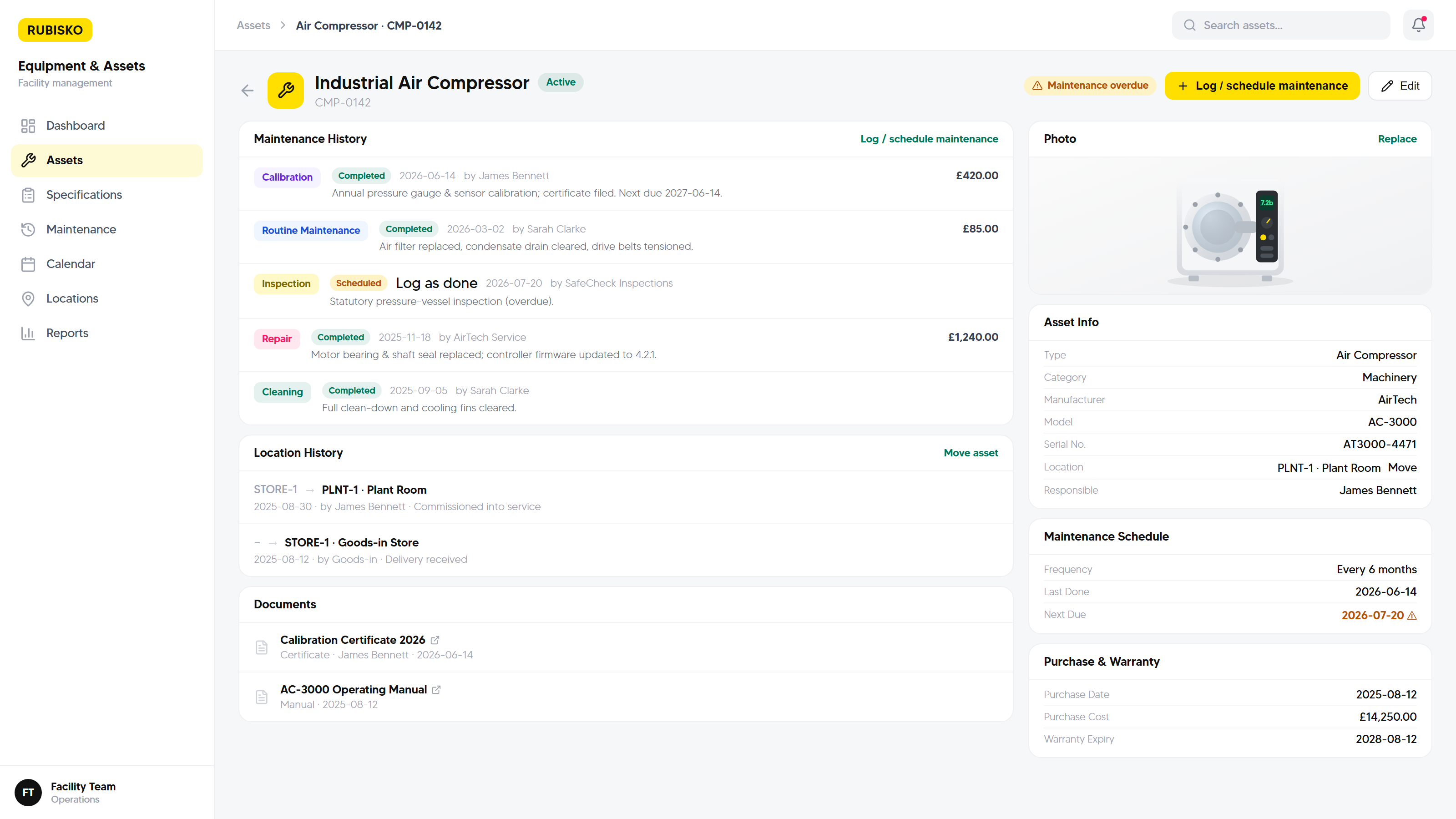Click the yellow Log / schedule maintenance button
This screenshot has height=819, width=1456.
pyautogui.click(x=1262, y=86)
